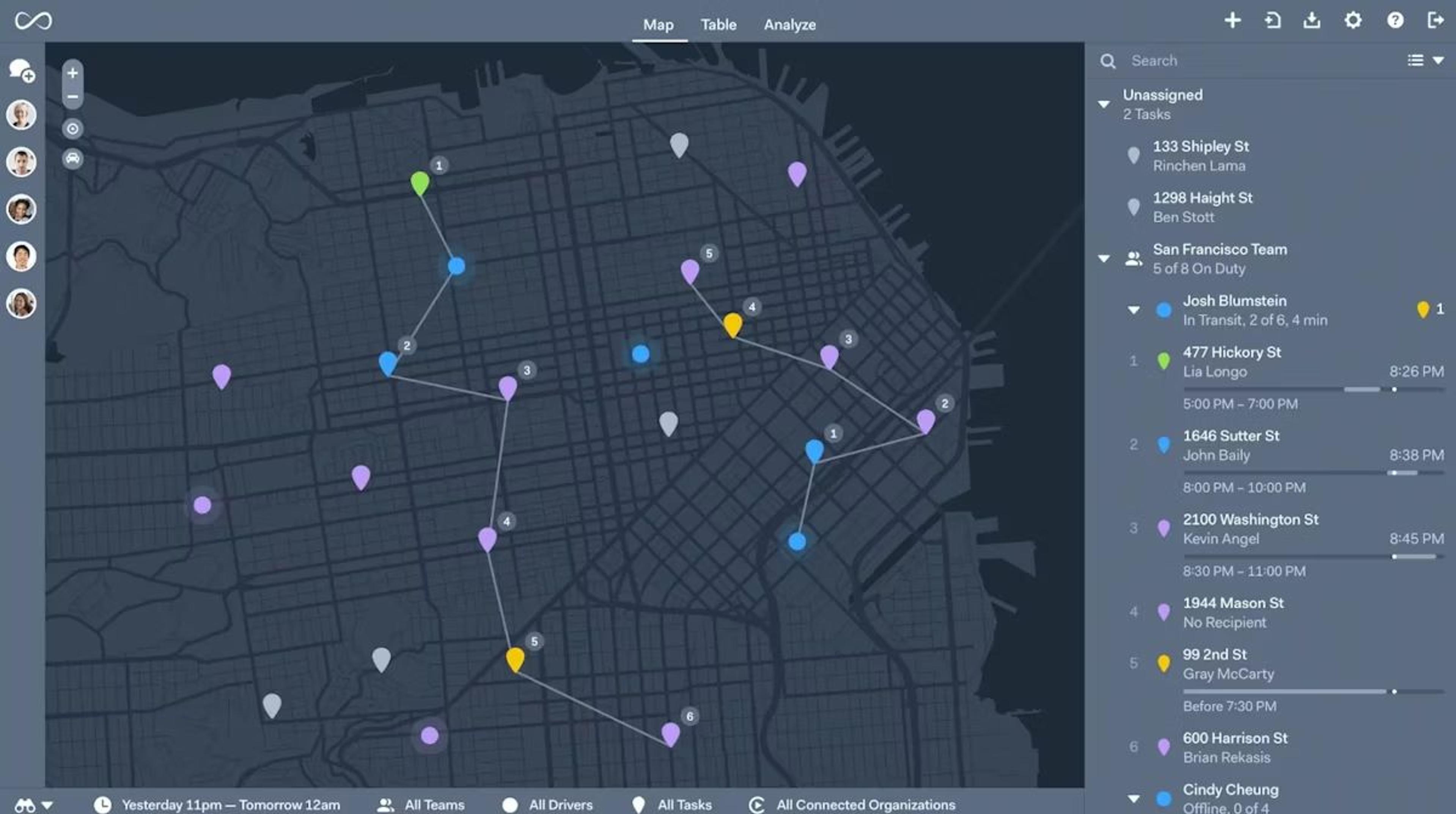Open the plus create task icon
This screenshot has height=814, width=1456.
pyautogui.click(x=1233, y=20)
